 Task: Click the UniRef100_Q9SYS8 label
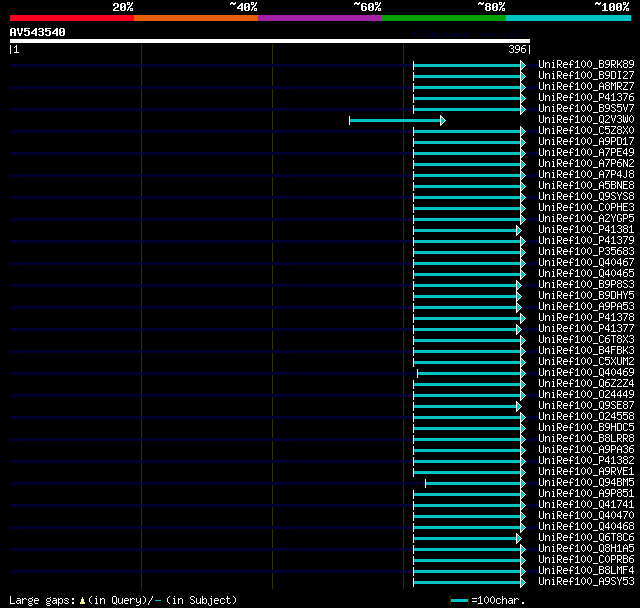(586, 197)
